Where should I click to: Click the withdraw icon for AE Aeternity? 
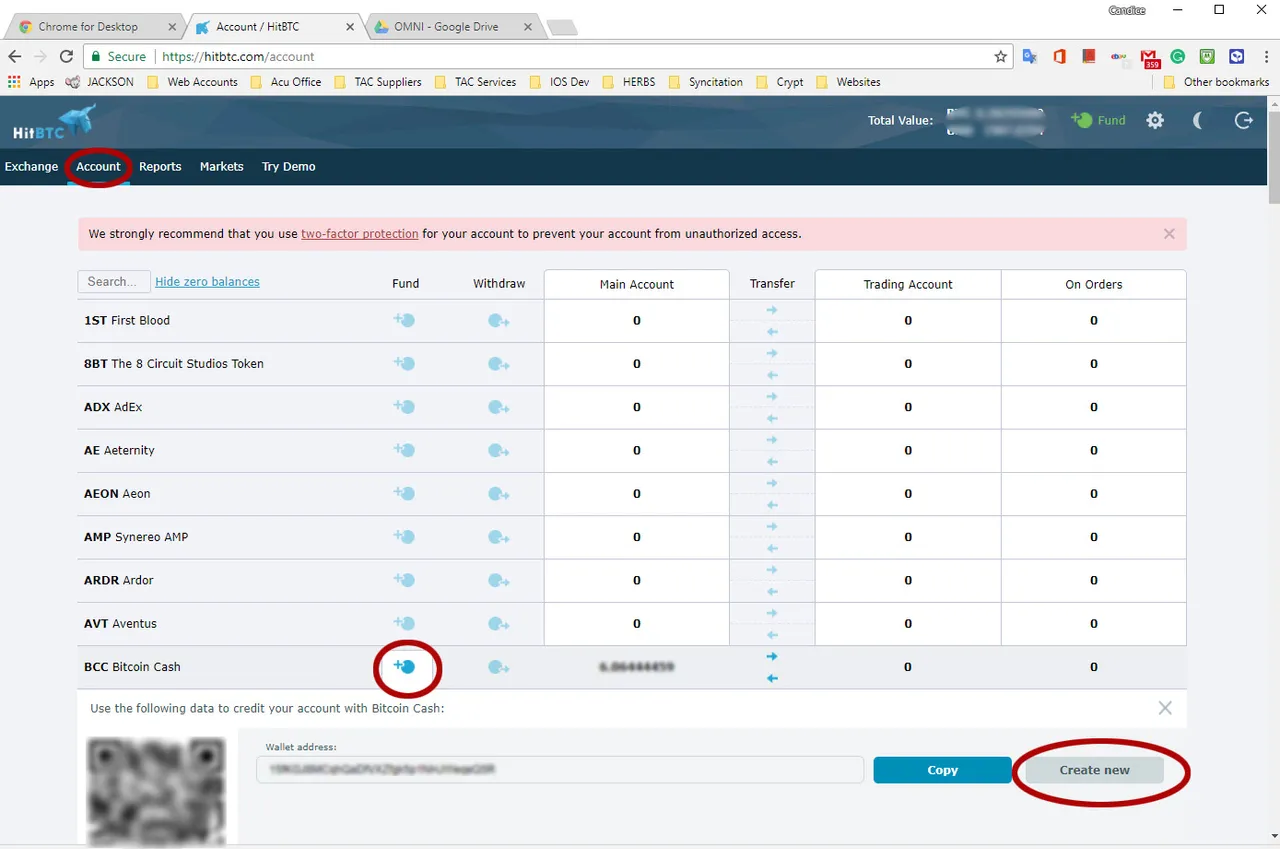click(x=499, y=451)
